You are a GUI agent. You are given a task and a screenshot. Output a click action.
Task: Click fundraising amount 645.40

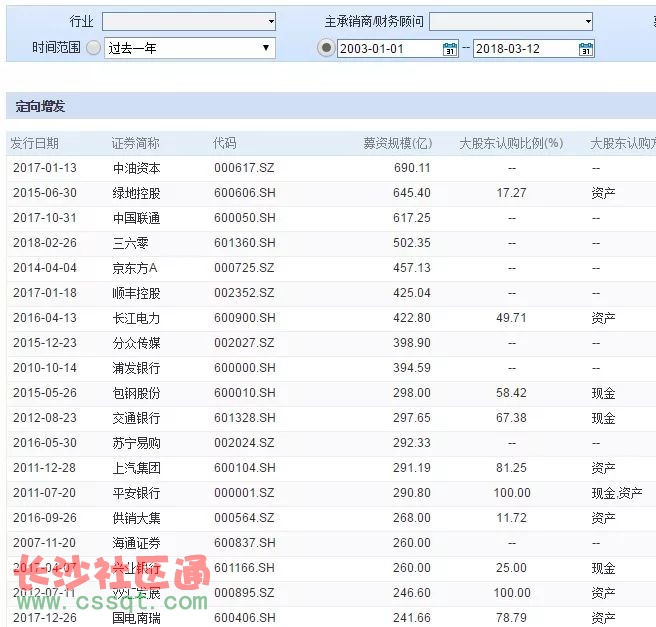click(x=412, y=193)
